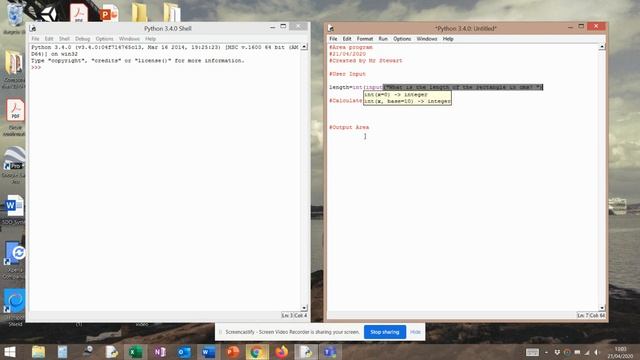Screen dimensions: 640x360
Task: Open File menu in Untitled editor
Action: [x=333, y=39]
